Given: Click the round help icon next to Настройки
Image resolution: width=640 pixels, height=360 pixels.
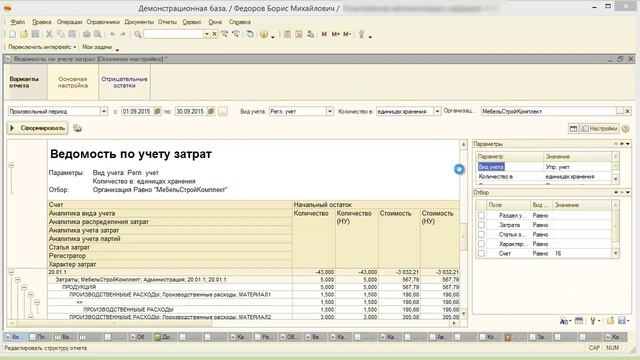Looking at the screenshot, I should point(625,129).
